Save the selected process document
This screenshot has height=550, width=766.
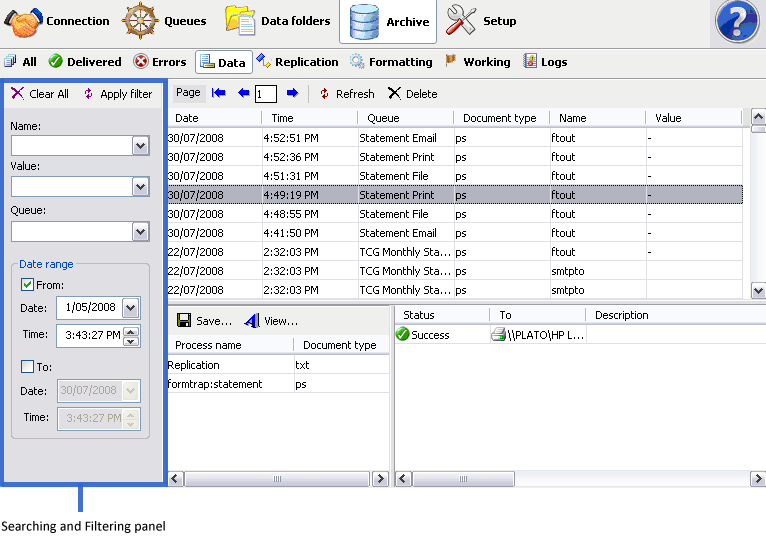204,321
